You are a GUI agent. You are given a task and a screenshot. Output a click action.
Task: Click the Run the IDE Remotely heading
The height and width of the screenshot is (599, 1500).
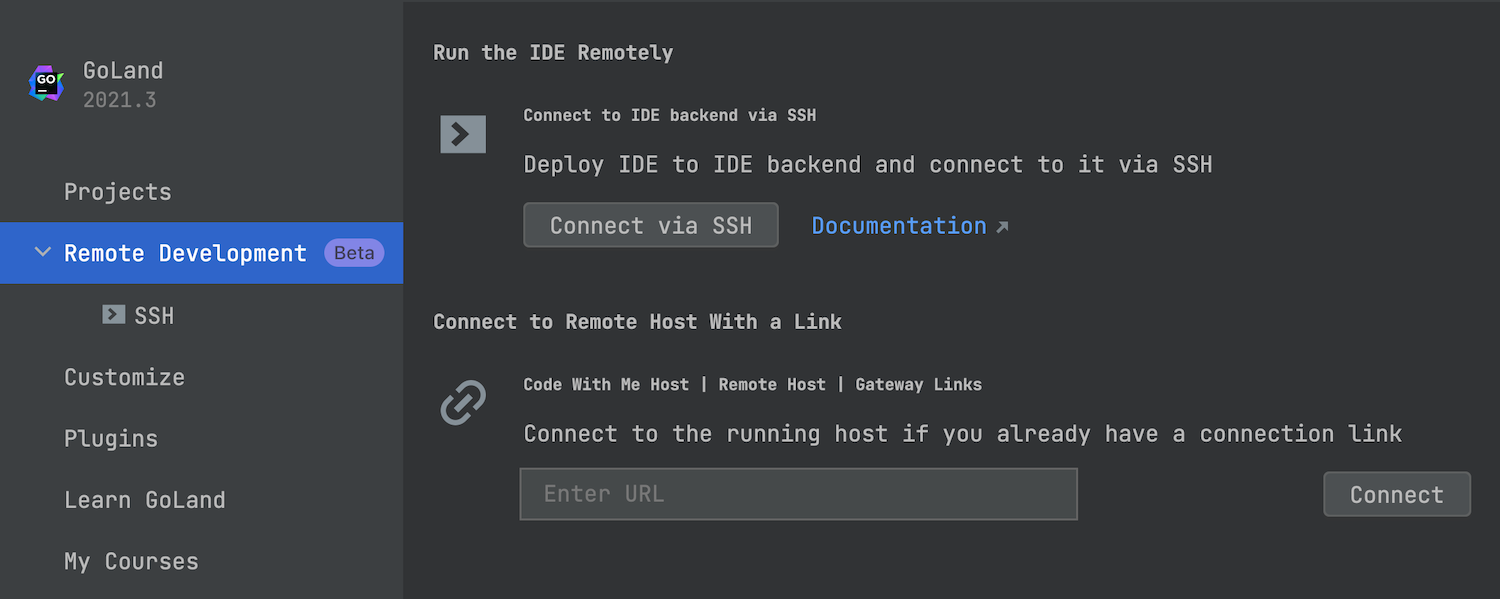click(x=552, y=52)
